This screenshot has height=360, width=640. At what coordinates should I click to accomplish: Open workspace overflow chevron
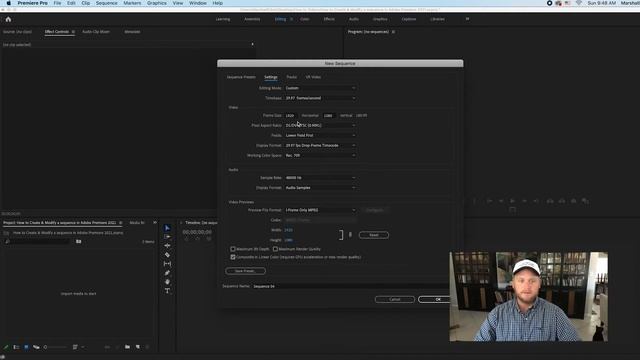click(x=467, y=19)
